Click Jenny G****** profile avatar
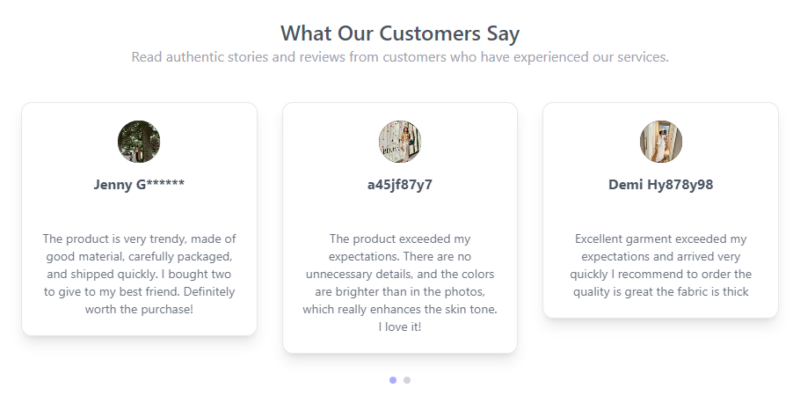 click(x=139, y=142)
